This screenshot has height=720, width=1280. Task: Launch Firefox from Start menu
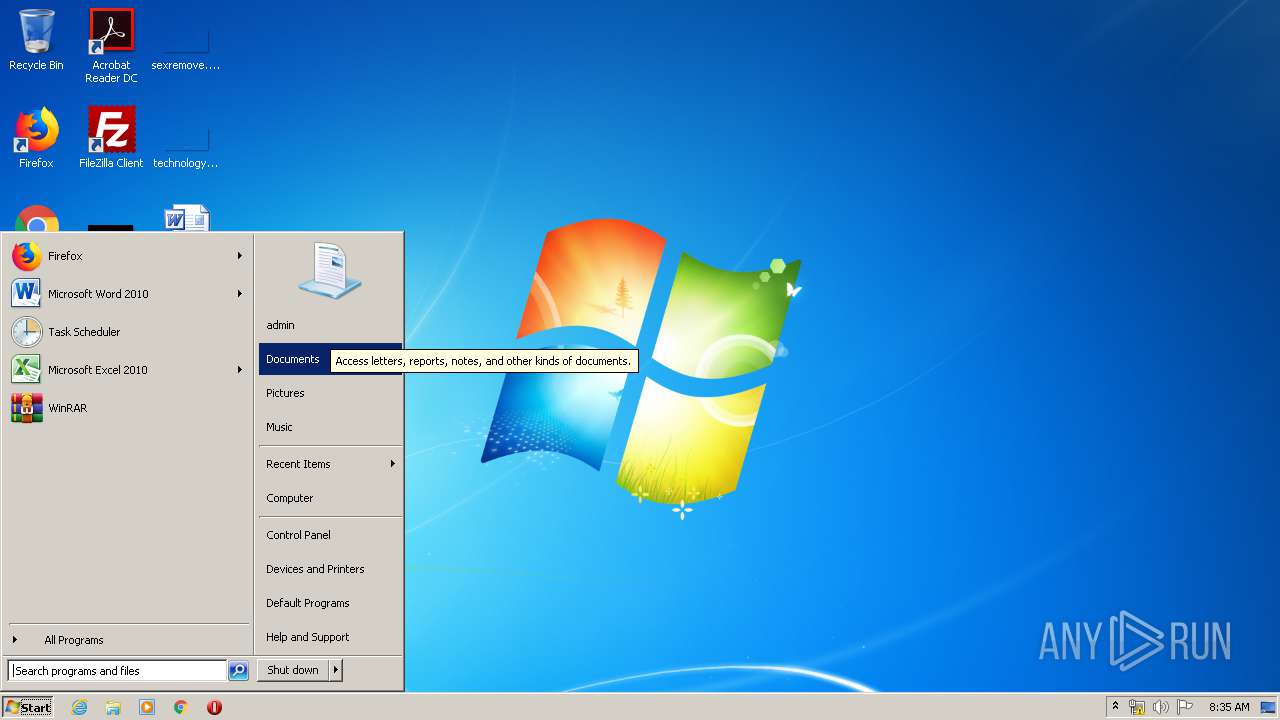127,256
